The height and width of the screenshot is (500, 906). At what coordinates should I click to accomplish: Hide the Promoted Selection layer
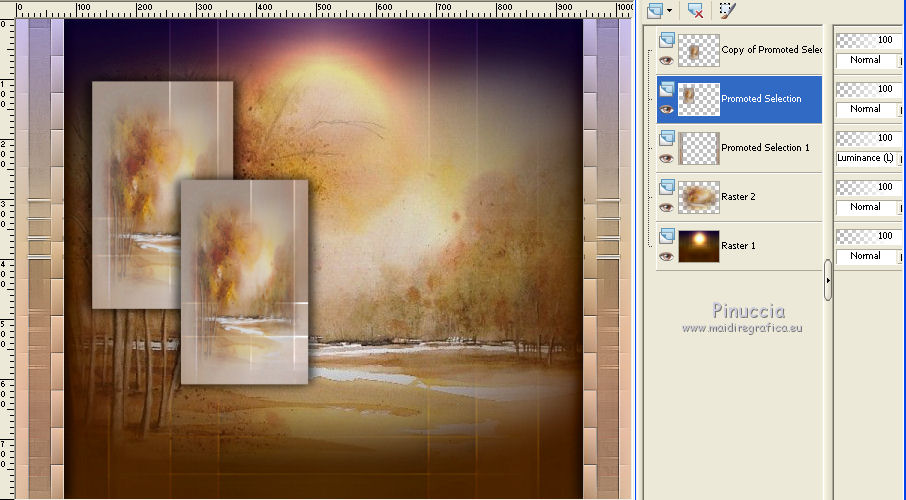(x=666, y=109)
